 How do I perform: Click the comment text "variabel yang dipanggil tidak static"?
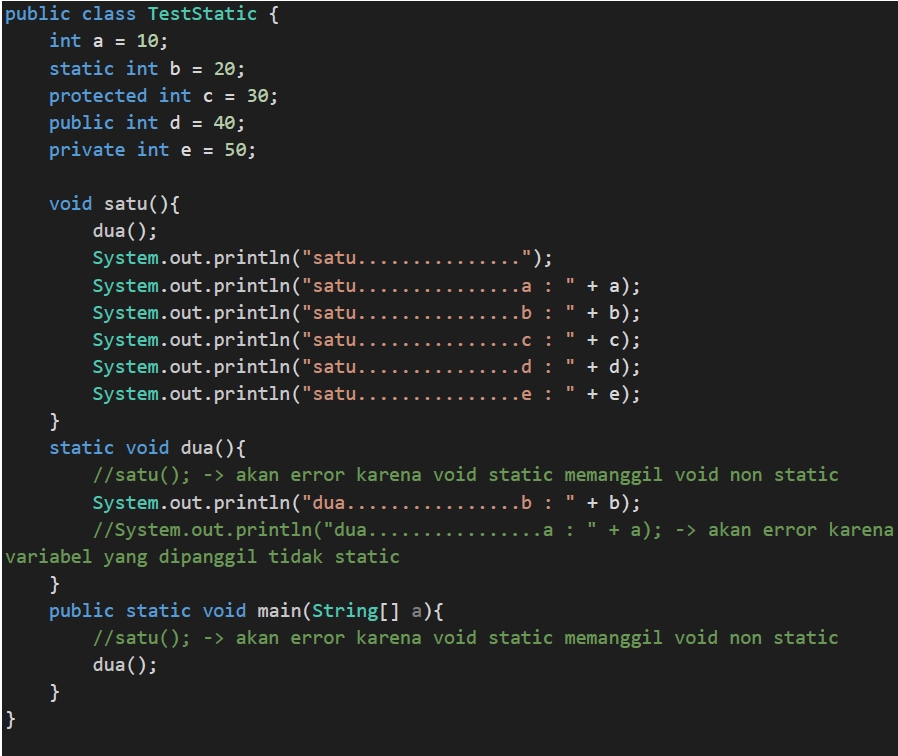[202, 557]
